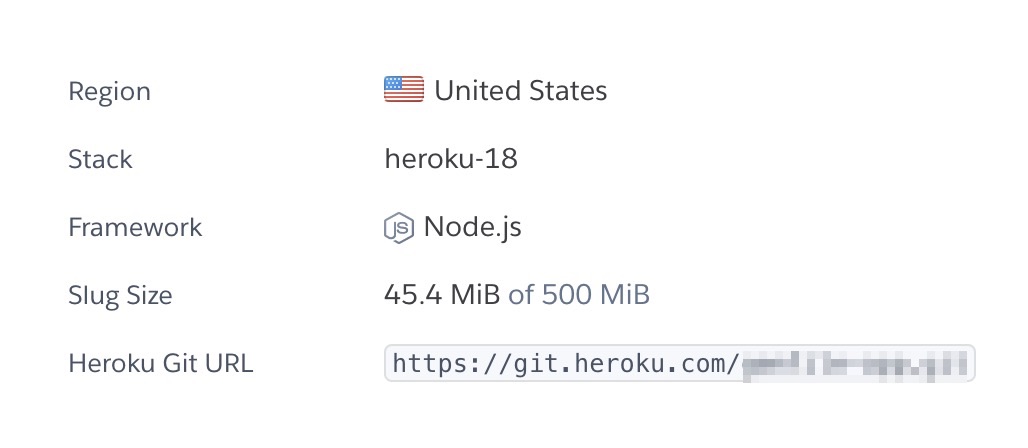
Task: Click the word 'States' beside the flag
Action: pos(567,91)
